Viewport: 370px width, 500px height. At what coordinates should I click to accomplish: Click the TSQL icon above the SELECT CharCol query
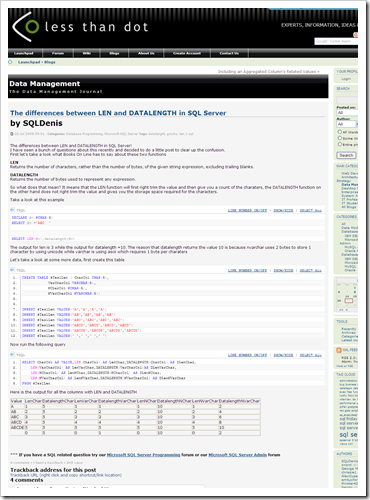12,354
